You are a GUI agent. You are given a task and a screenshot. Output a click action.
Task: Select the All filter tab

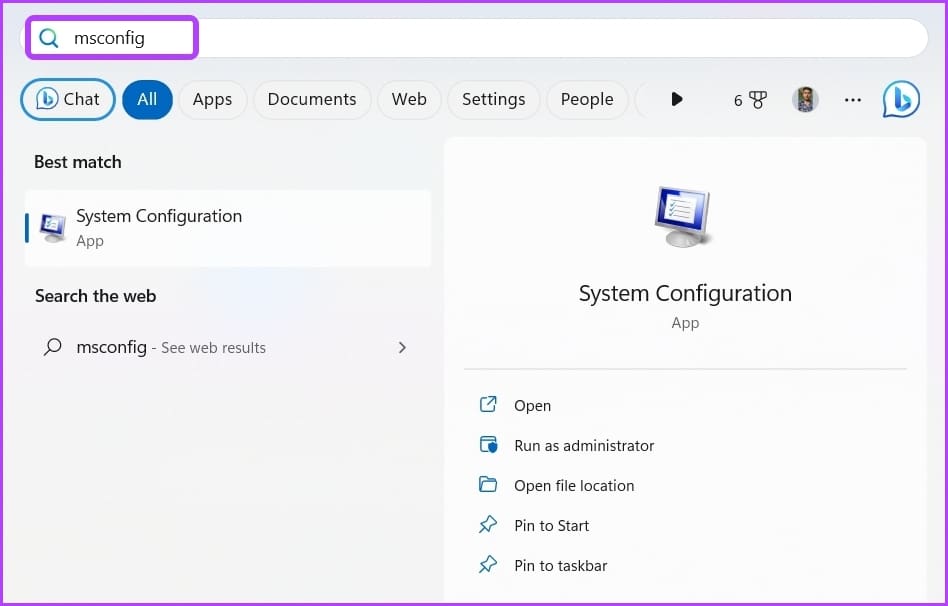pyautogui.click(x=147, y=99)
